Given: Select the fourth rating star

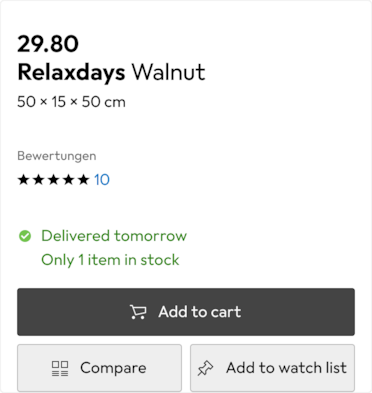Looking at the screenshot, I should (69, 179).
